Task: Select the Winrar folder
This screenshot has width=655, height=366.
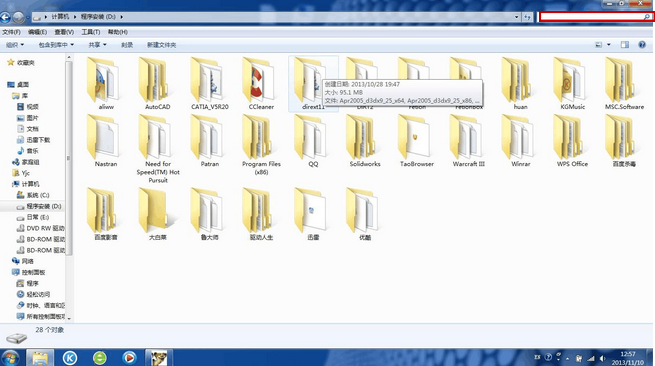Action: tap(520, 141)
